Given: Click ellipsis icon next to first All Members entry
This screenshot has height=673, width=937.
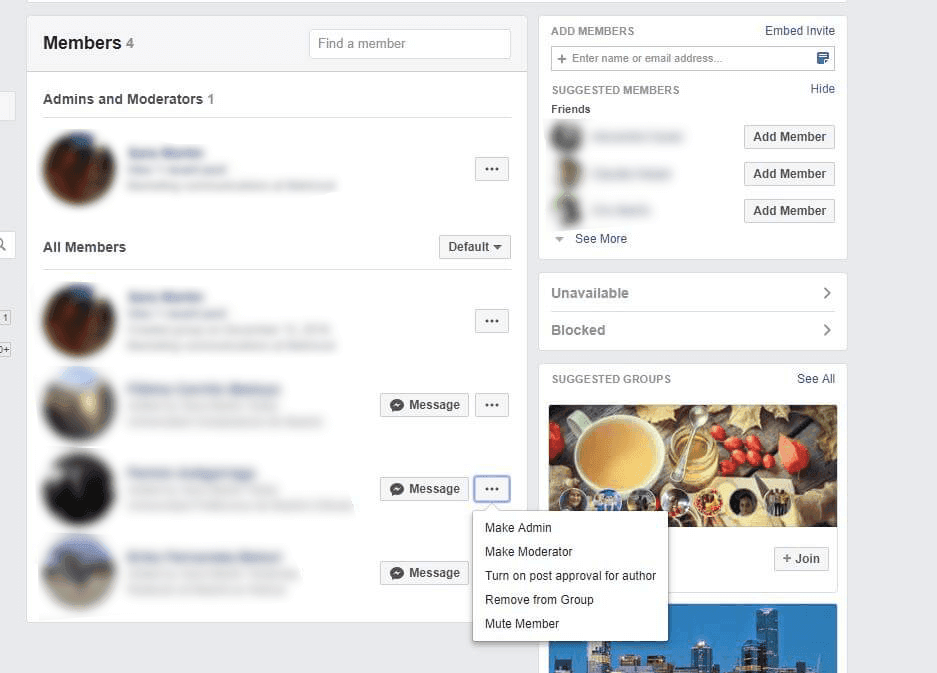Looking at the screenshot, I should pos(491,320).
